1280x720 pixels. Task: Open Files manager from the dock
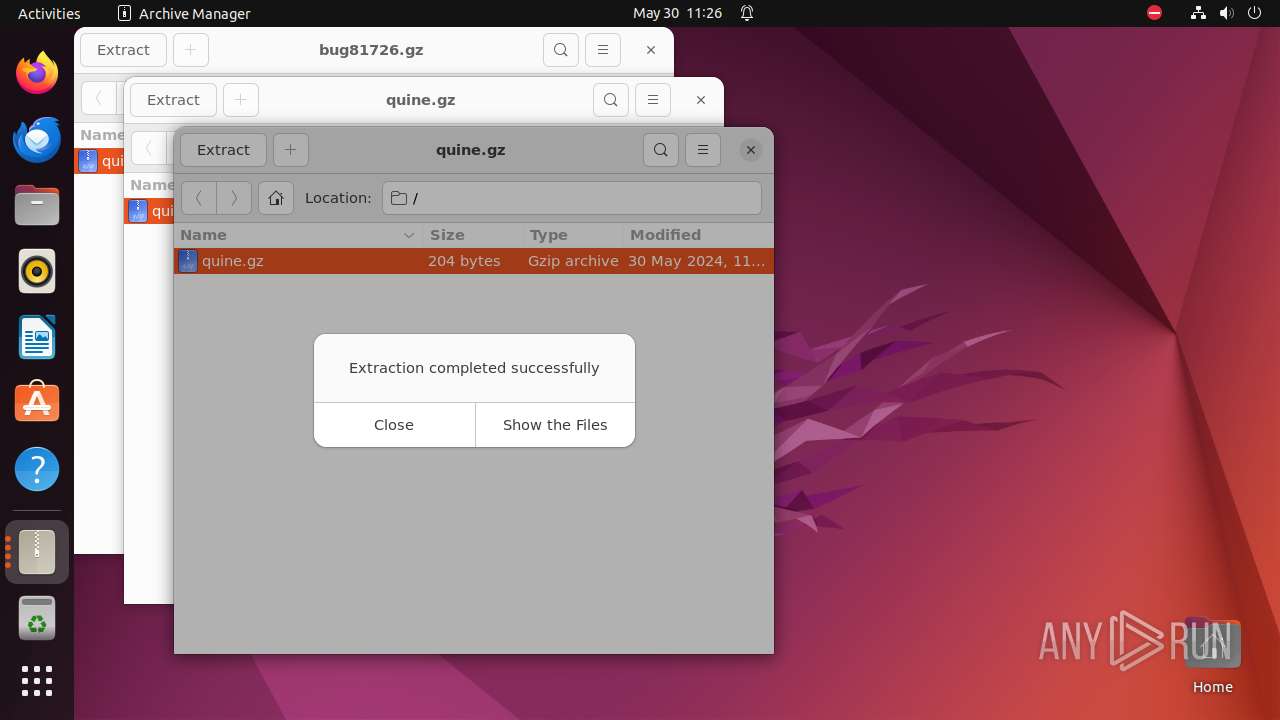pos(37,205)
